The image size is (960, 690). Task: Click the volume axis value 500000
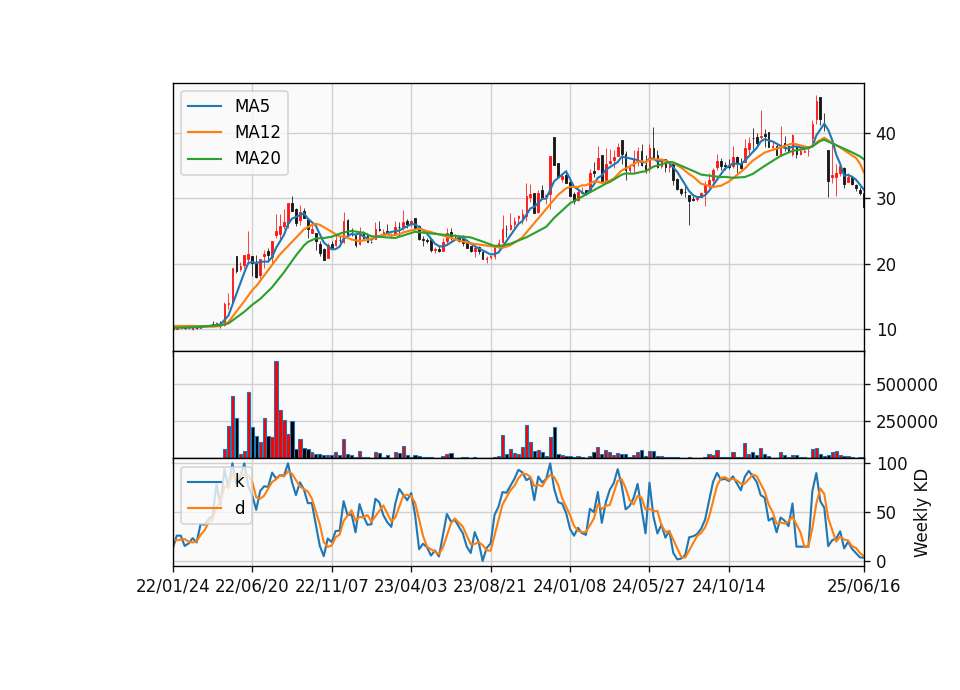pyautogui.click(x=907, y=385)
